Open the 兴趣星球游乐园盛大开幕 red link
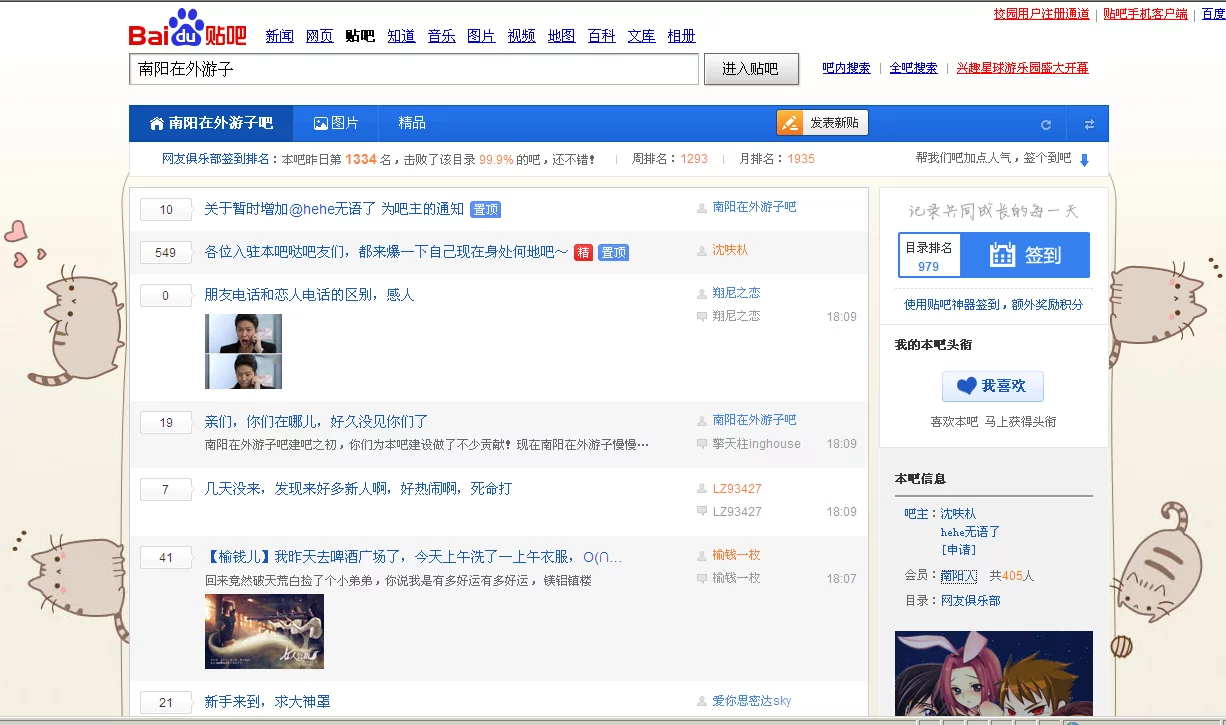The width and height of the screenshot is (1226, 725). coord(1022,68)
